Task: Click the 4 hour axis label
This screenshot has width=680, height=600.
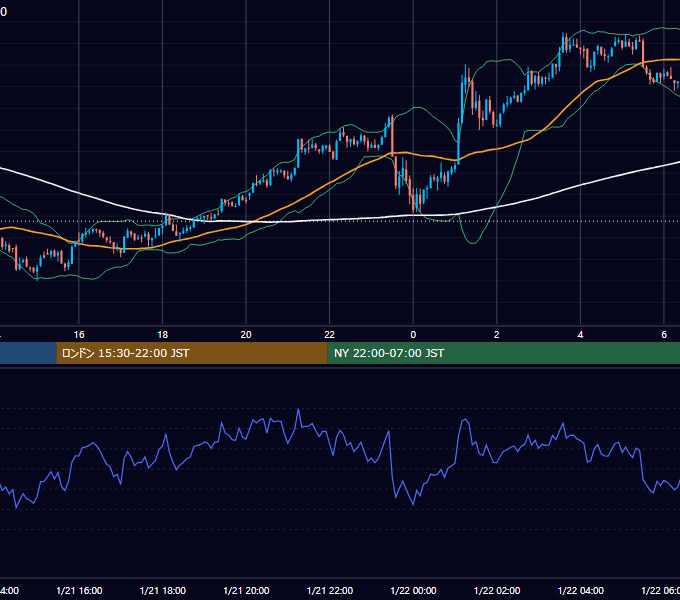Action: click(580, 335)
